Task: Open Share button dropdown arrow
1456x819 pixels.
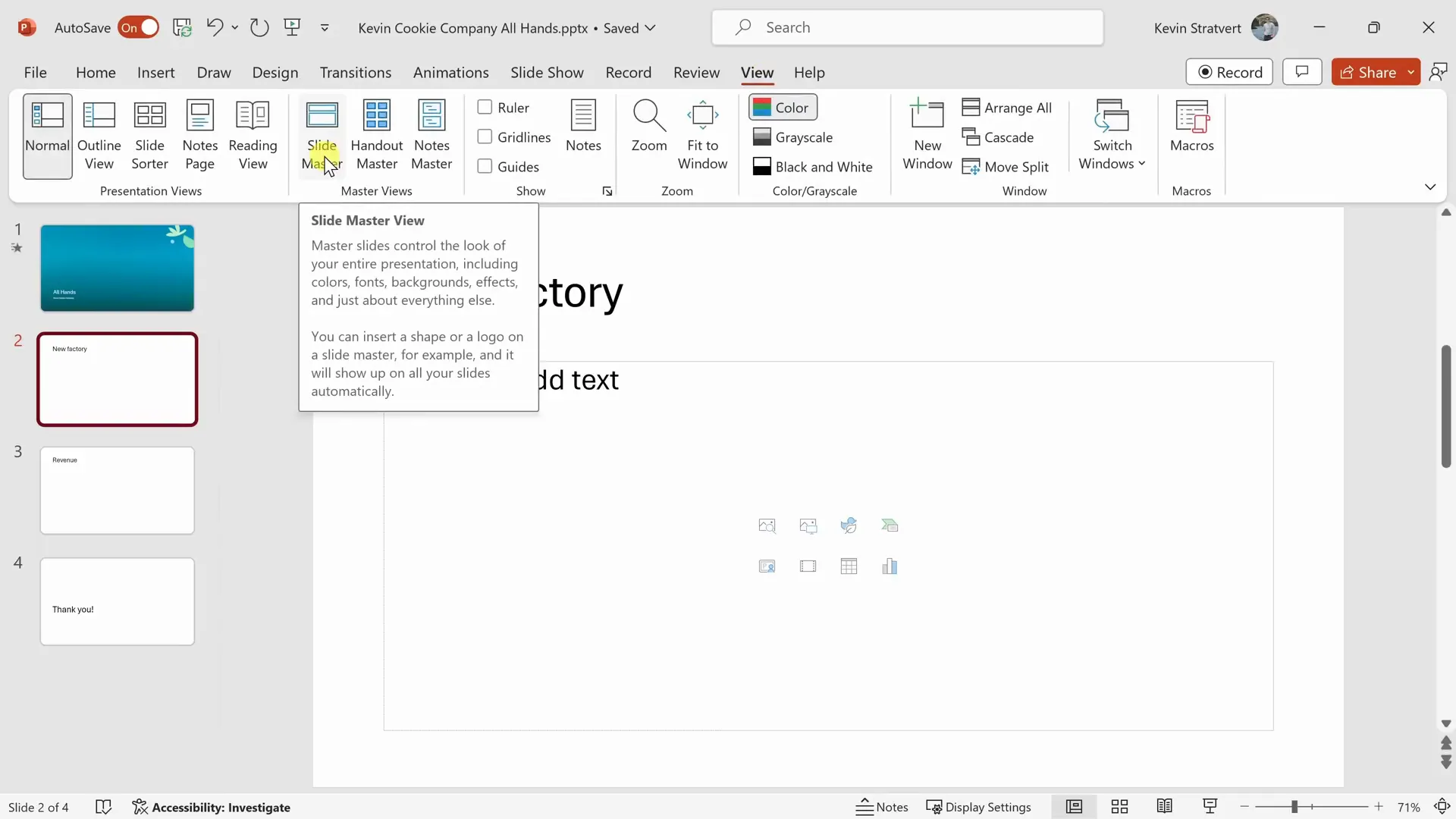Action: (1410, 72)
